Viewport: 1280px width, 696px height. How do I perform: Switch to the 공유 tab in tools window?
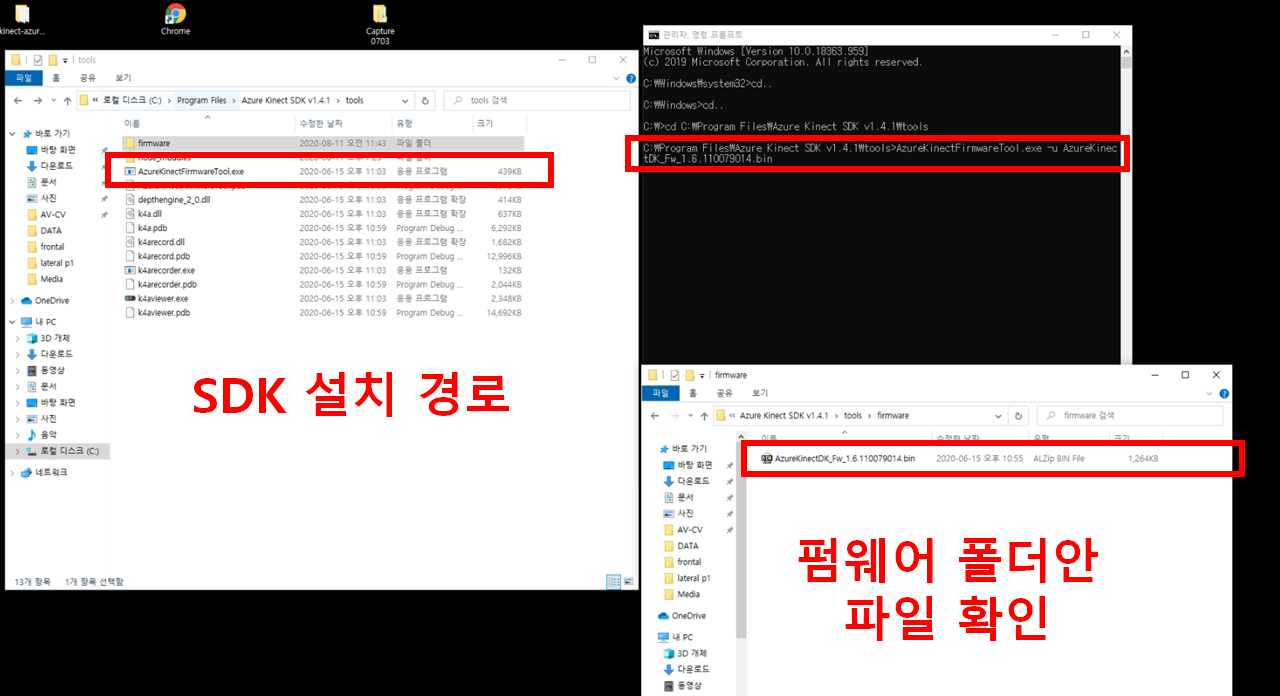click(x=87, y=77)
